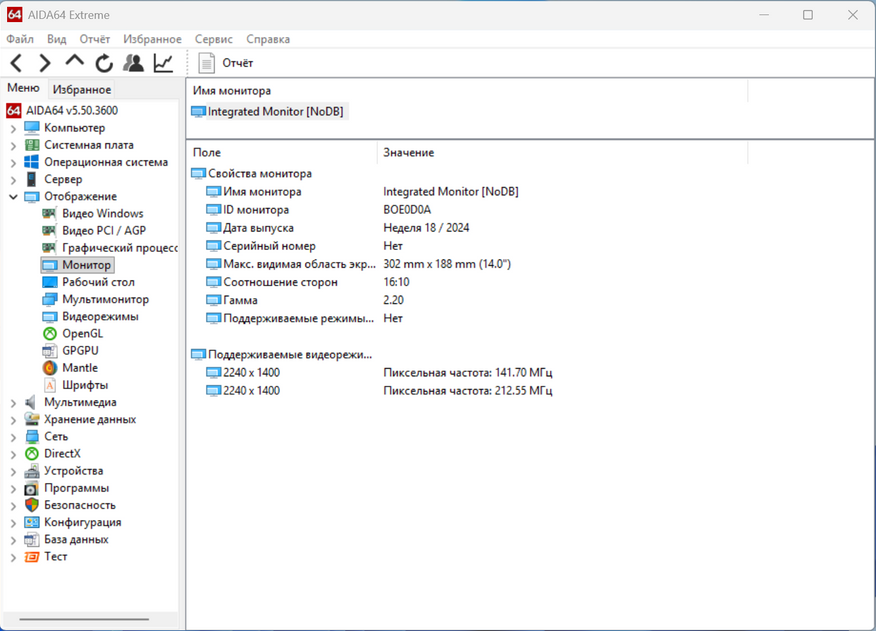Open the graph chart icon in toolbar
876x631 pixels.
tap(163, 63)
